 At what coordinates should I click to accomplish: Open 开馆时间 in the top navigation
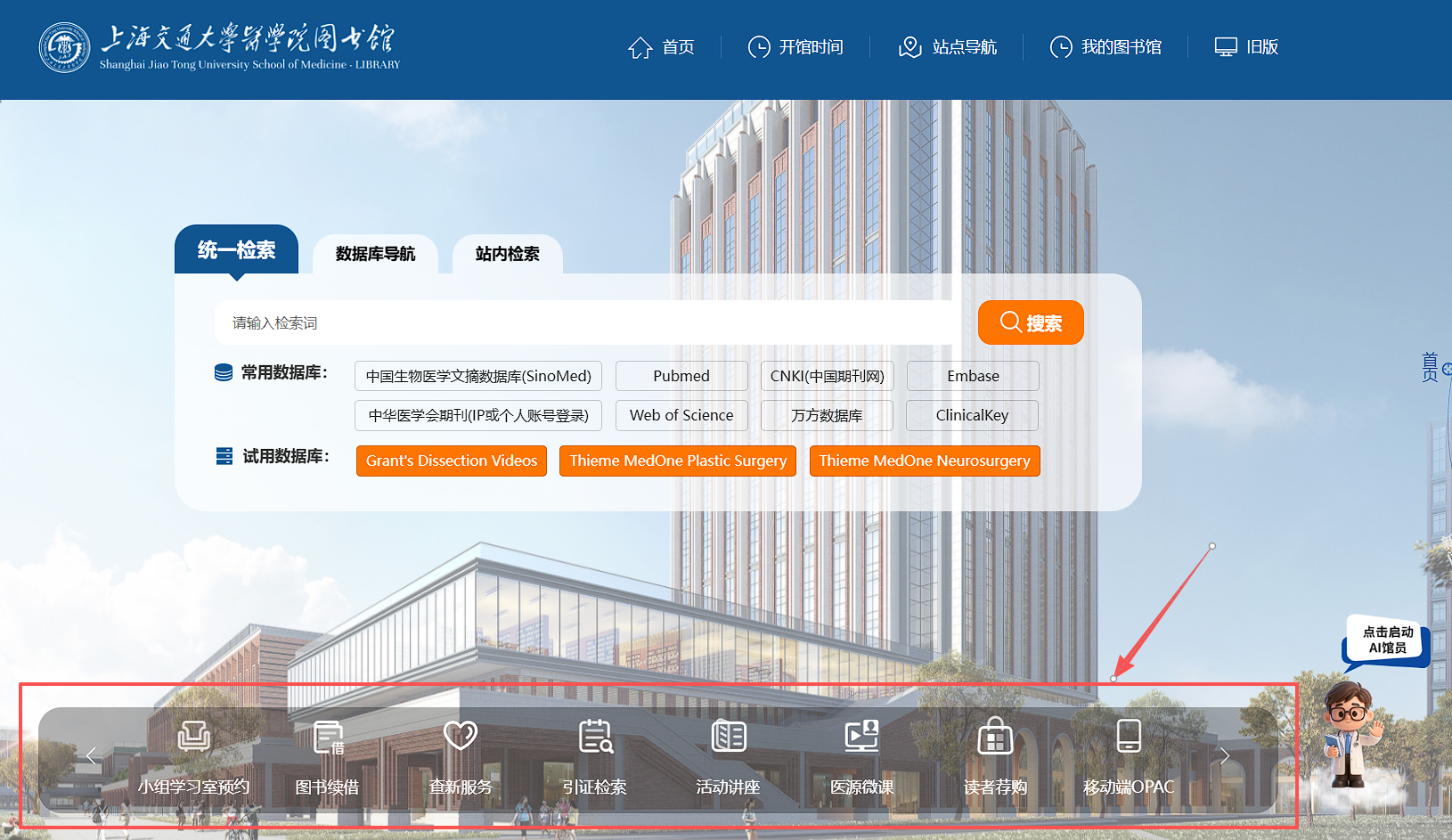[x=795, y=47]
